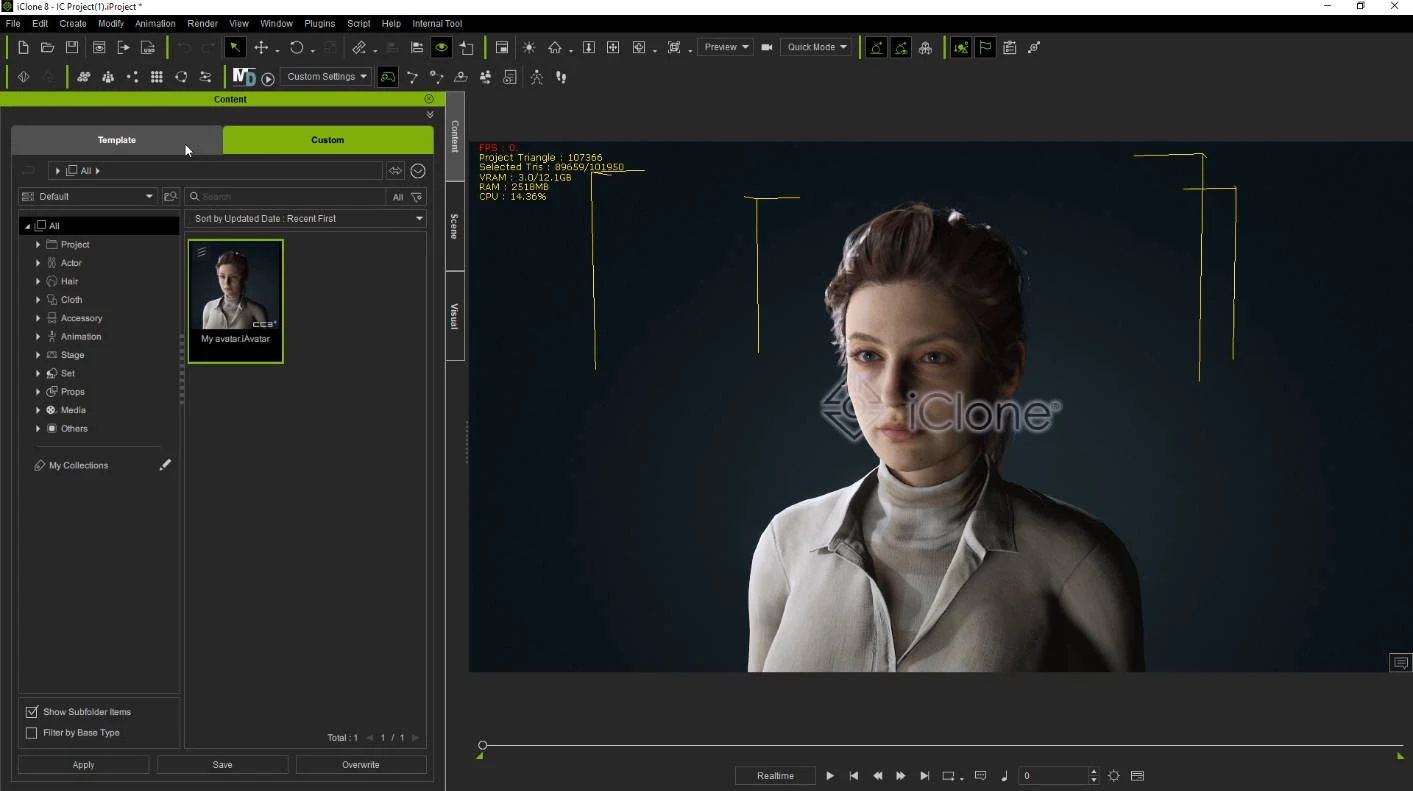Click the timeline playhead slider handle

click(x=483, y=745)
